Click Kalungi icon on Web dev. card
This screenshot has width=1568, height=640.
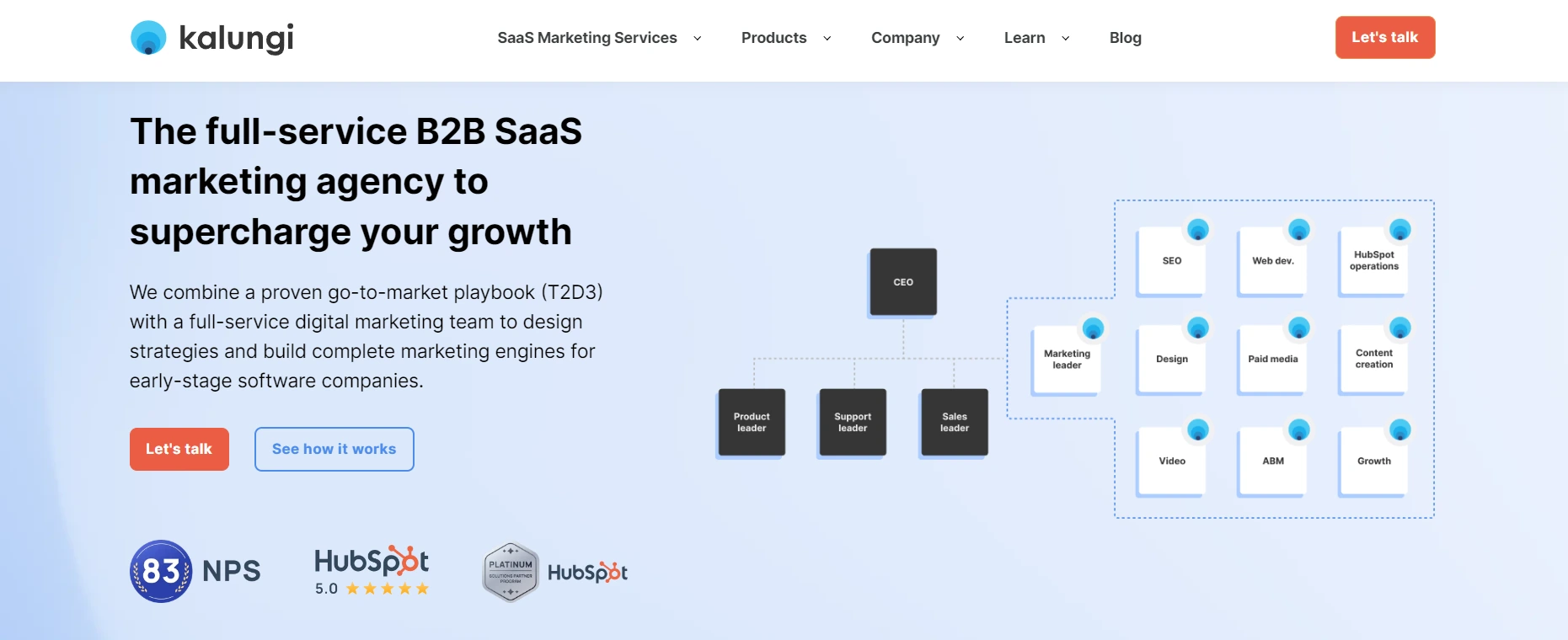(1299, 229)
